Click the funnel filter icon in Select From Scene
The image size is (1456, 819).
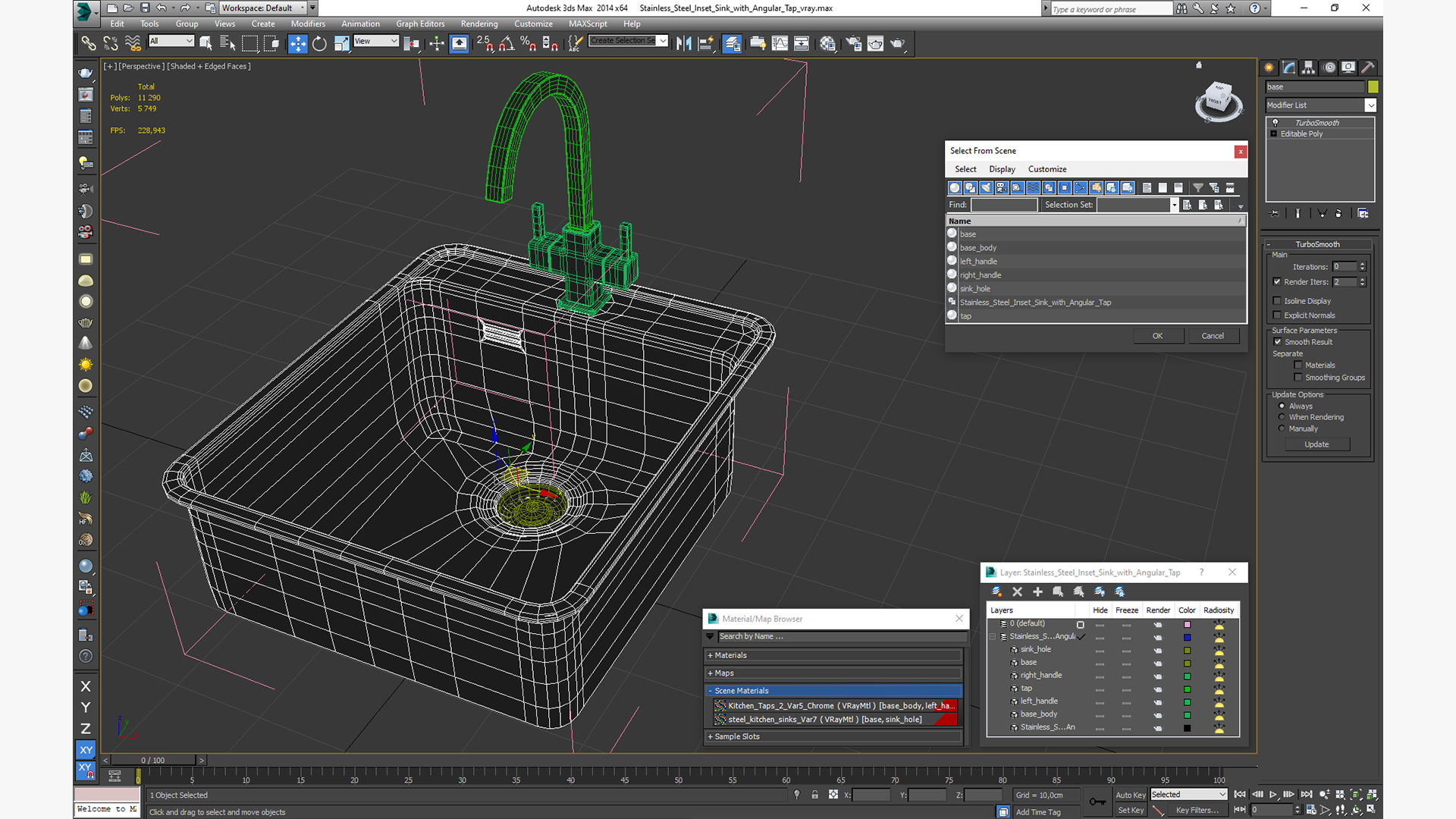tap(1197, 187)
